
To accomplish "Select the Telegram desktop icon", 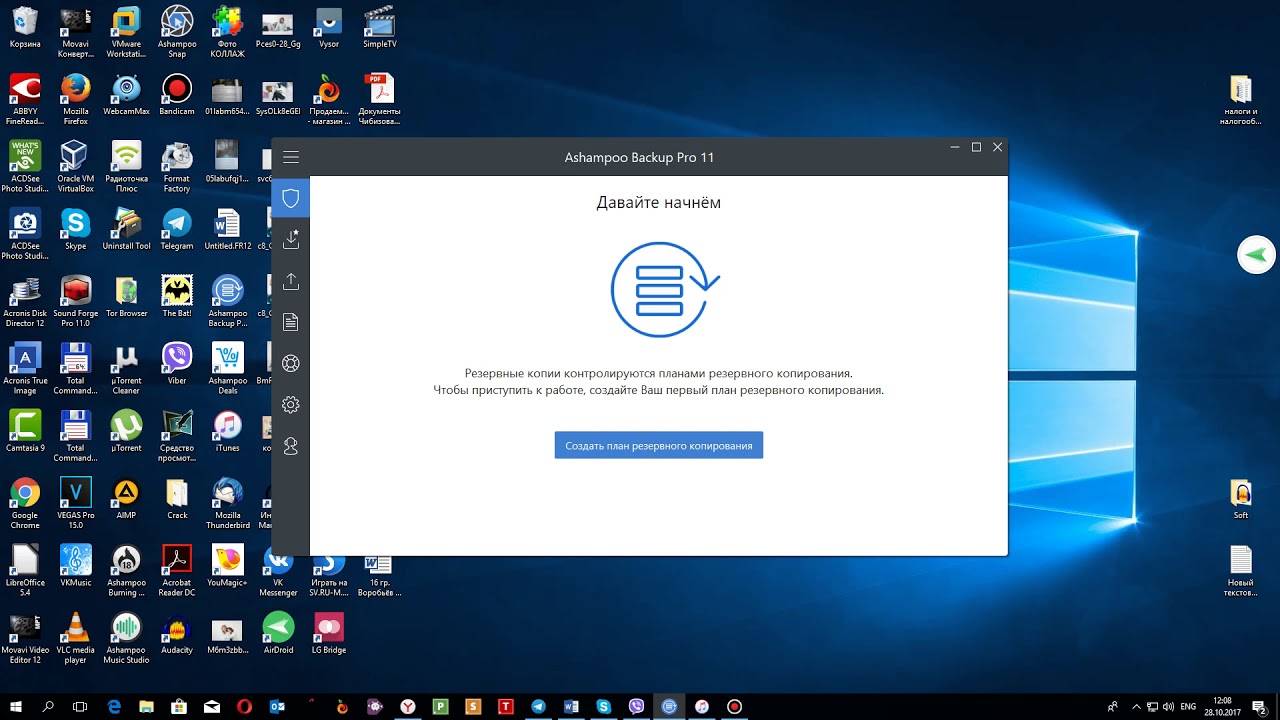I will pyautogui.click(x=177, y=229).
